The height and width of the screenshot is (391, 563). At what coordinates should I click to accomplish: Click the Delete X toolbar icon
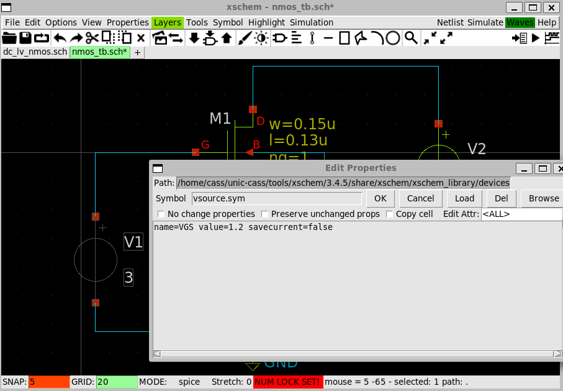141,38
